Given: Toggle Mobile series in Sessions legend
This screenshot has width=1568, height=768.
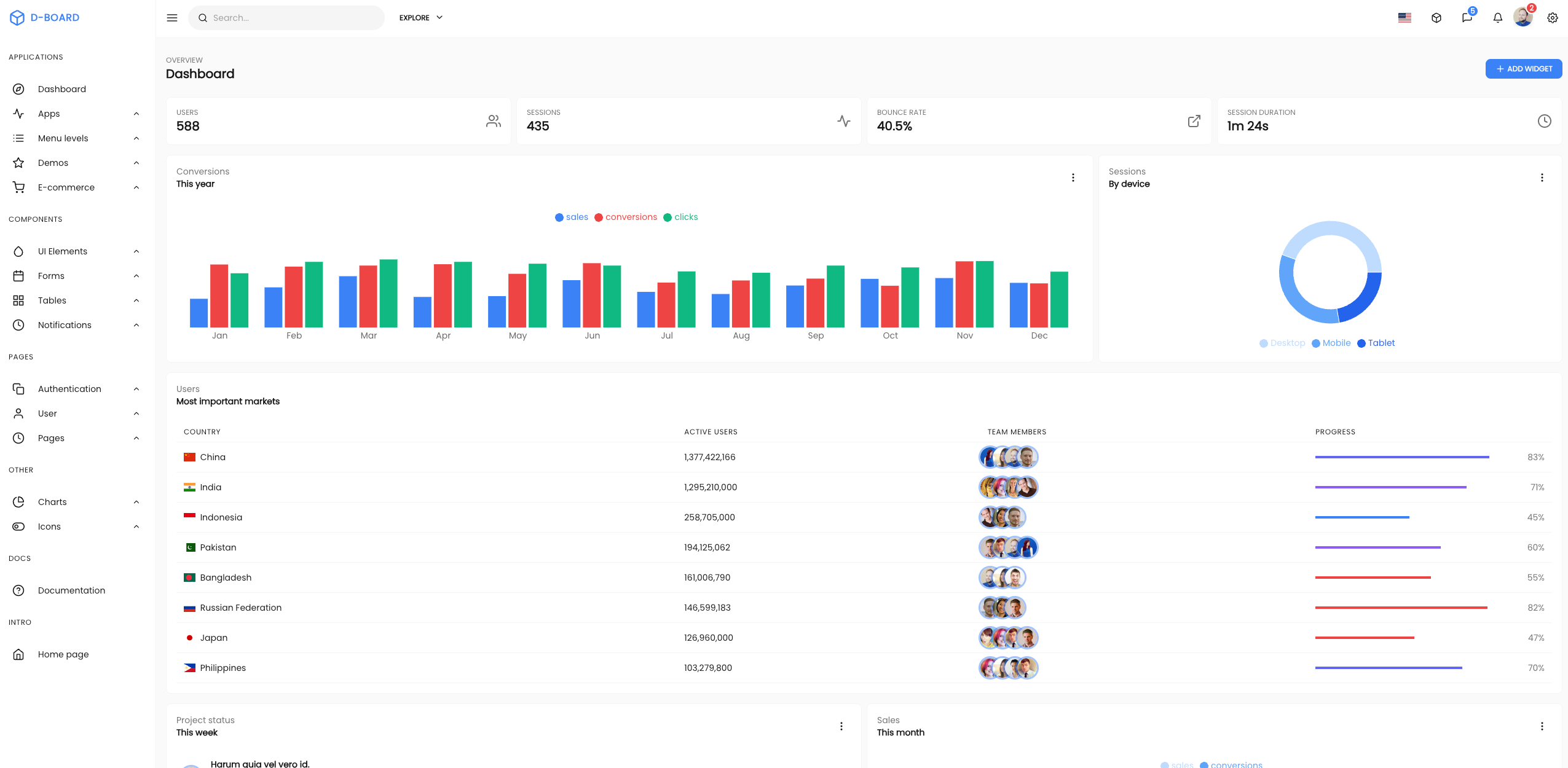Looking at the screenshot, I should coord(1331,343).
